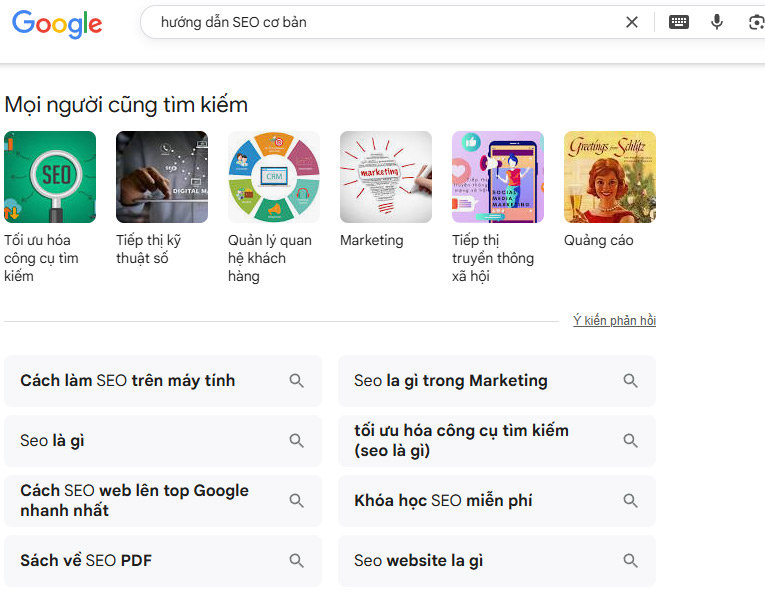Screen dimensions: 765x600
Task: Search 'Seo la gì trong Marketing'
Action: (497, 381)
